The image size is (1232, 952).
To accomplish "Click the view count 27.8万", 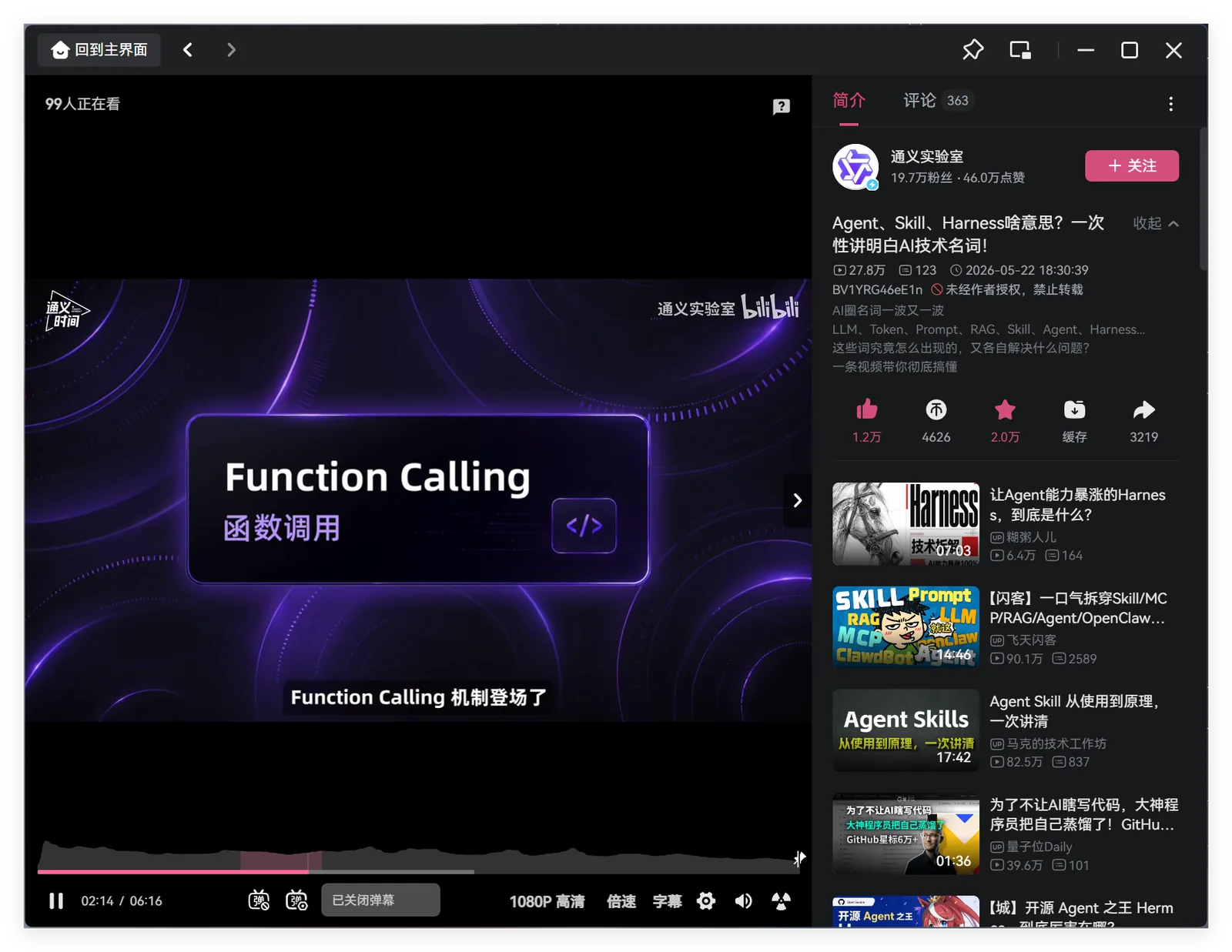I will click(859, 270).
